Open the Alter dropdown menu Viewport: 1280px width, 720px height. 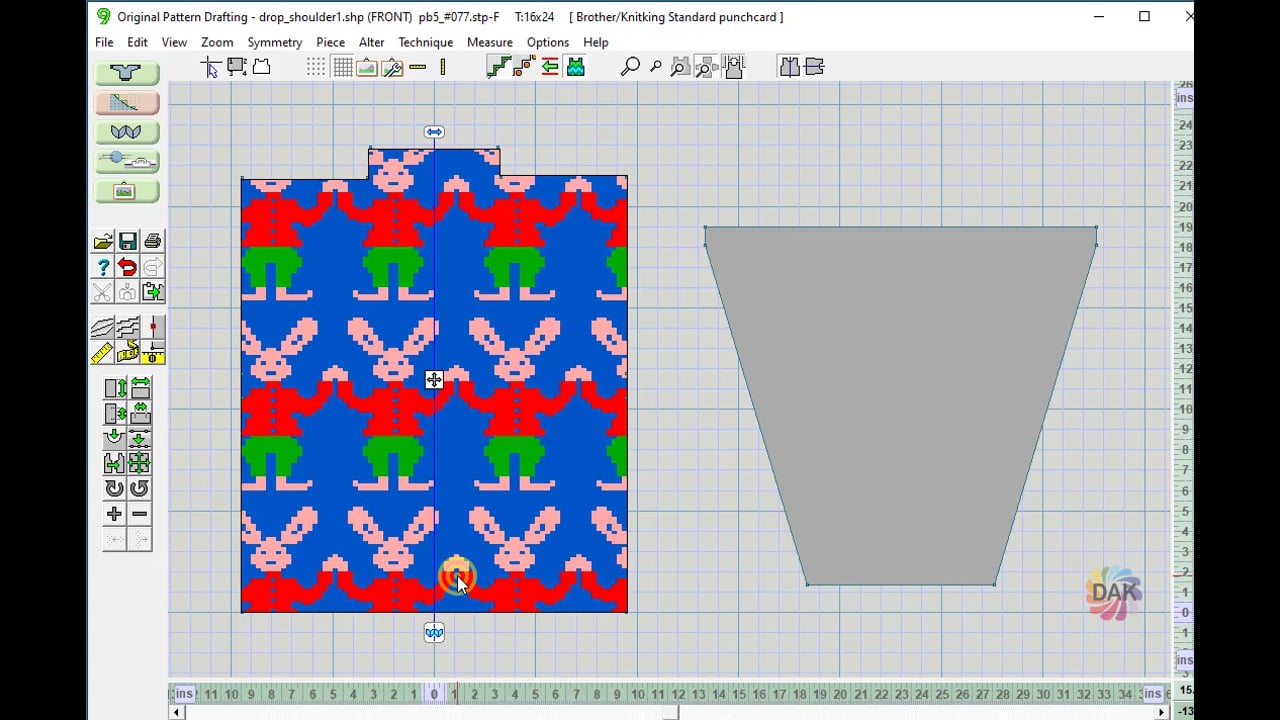coord(371,42)
